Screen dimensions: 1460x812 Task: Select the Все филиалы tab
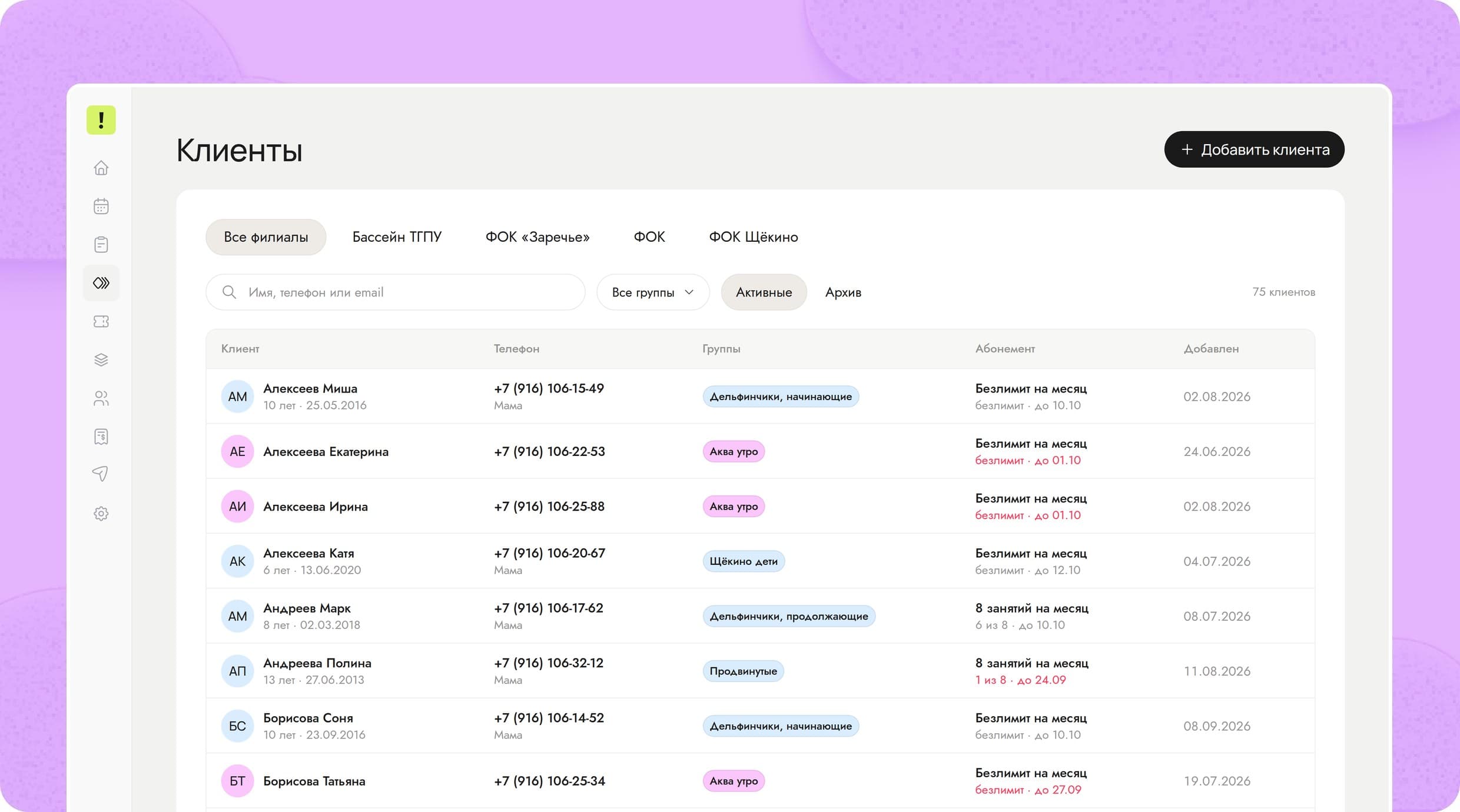tap(266, 237)
